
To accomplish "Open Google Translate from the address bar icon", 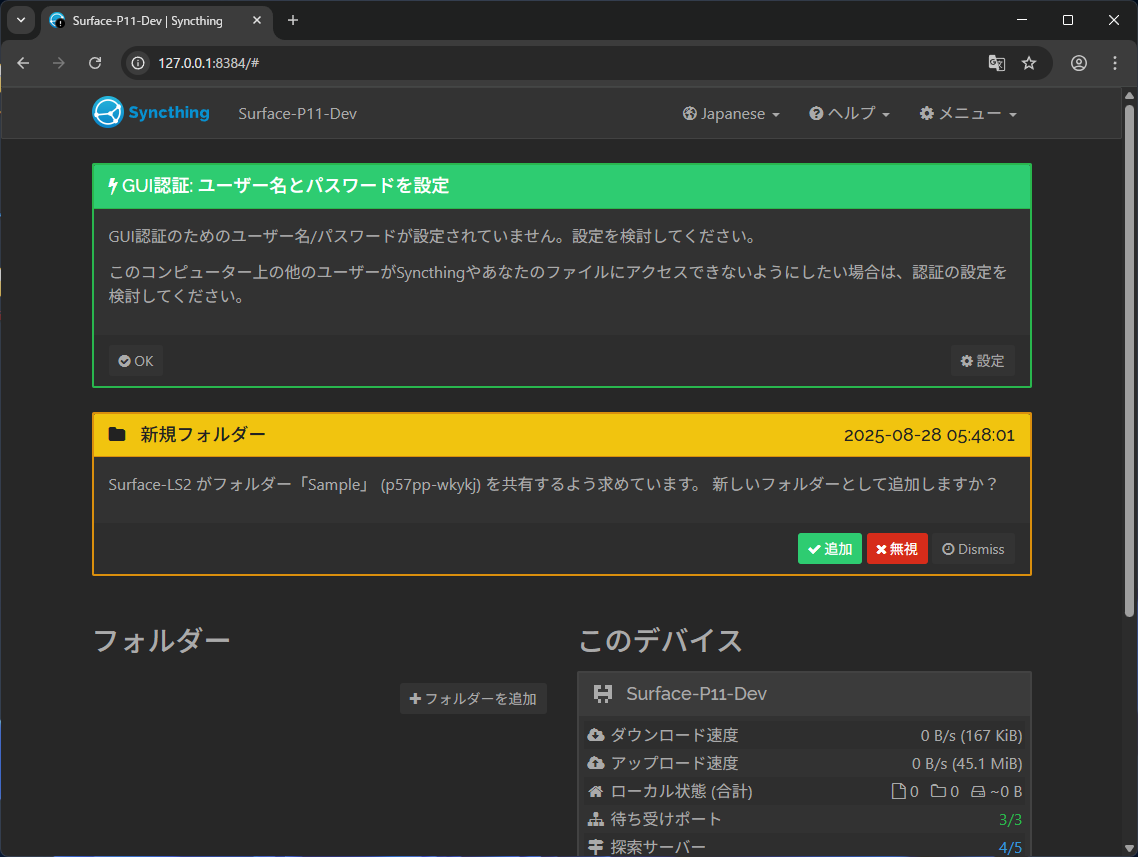I will [x=996, y=62].
